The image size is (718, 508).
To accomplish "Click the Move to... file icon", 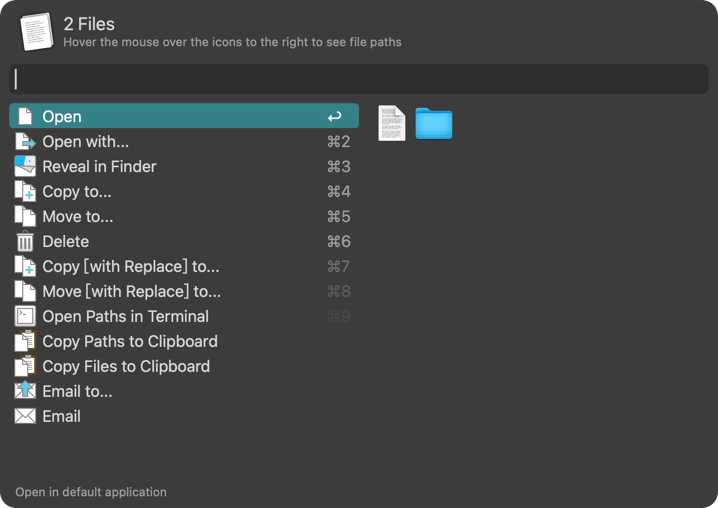I will point(25,217).
